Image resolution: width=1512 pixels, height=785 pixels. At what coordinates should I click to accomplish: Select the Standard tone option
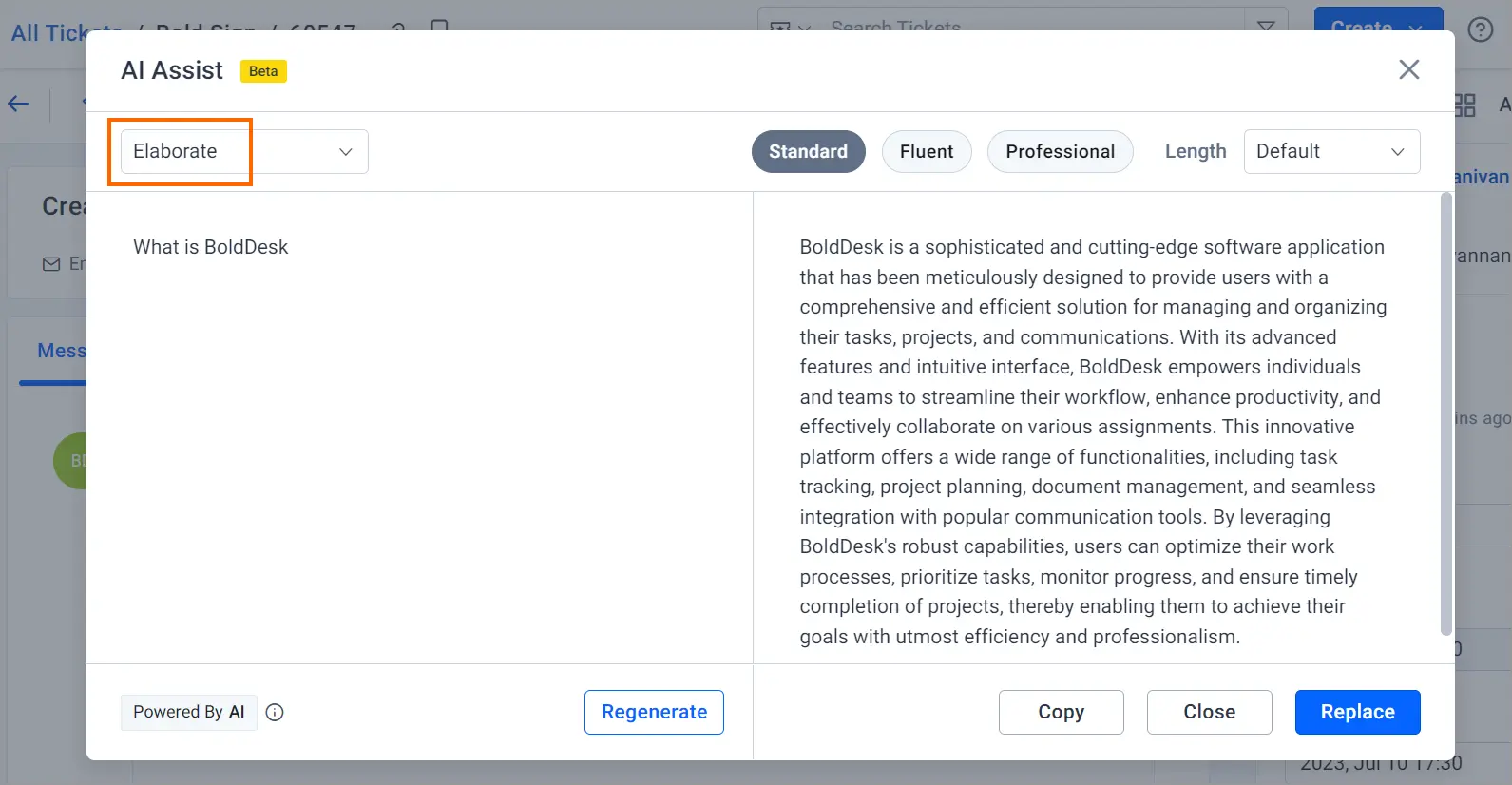tap(808, 151)
